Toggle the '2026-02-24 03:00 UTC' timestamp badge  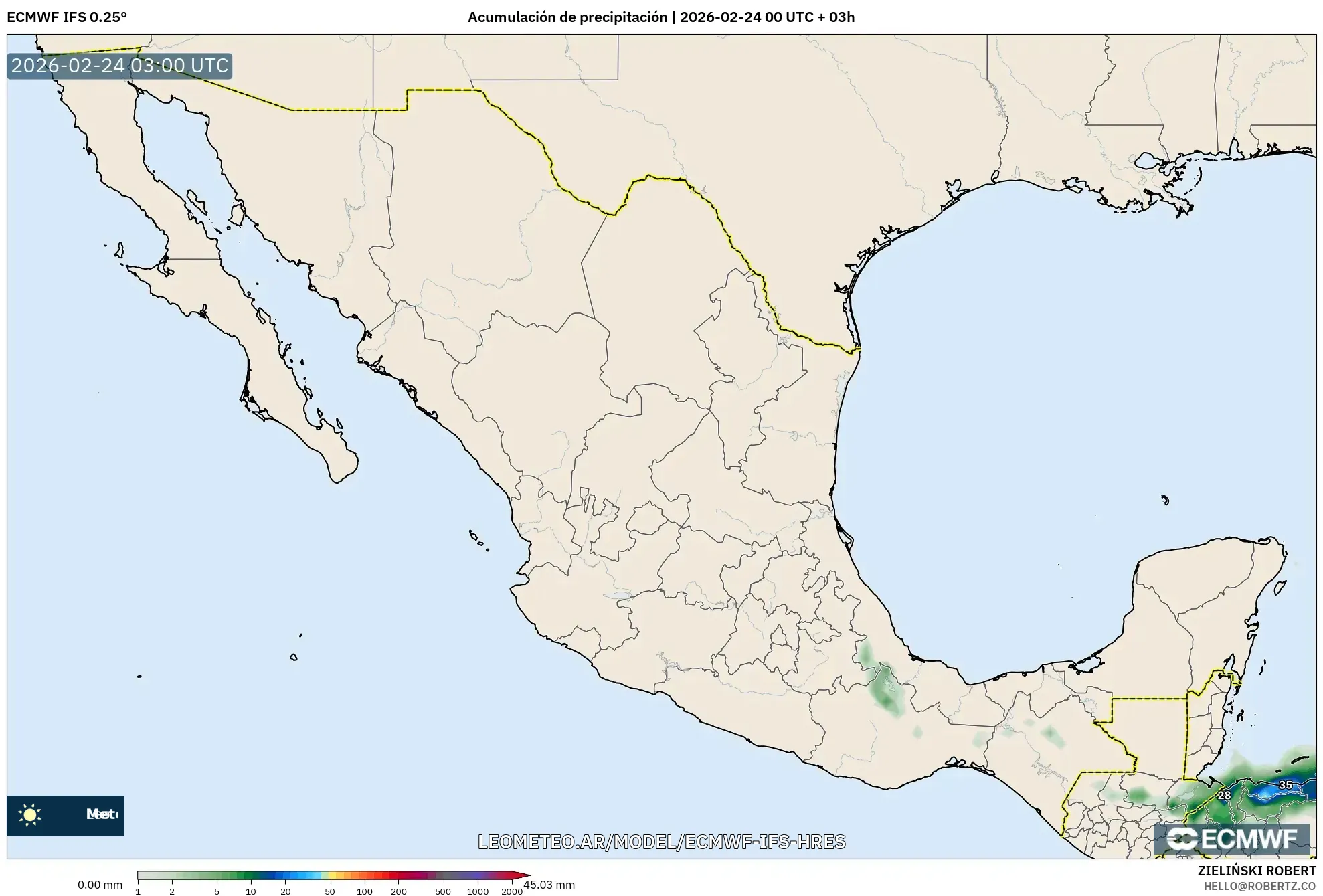pos(119,66)
